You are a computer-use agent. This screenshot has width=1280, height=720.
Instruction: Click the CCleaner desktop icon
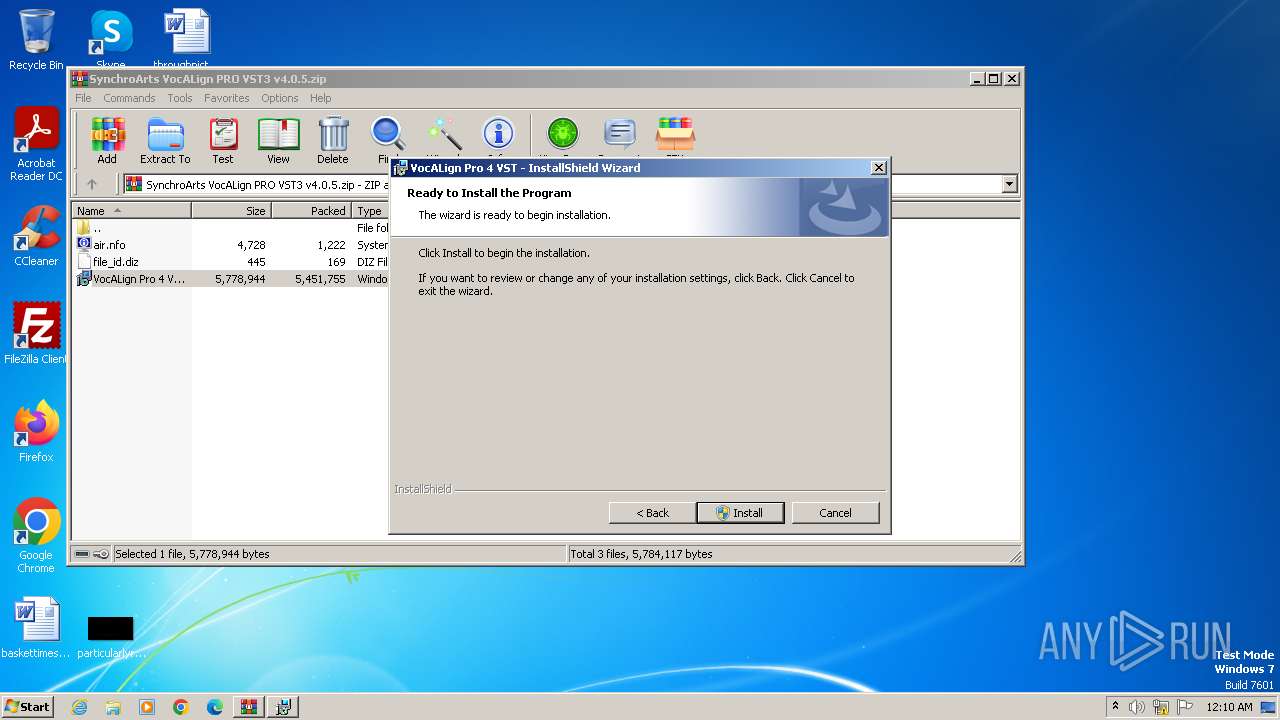coord(36,236)
